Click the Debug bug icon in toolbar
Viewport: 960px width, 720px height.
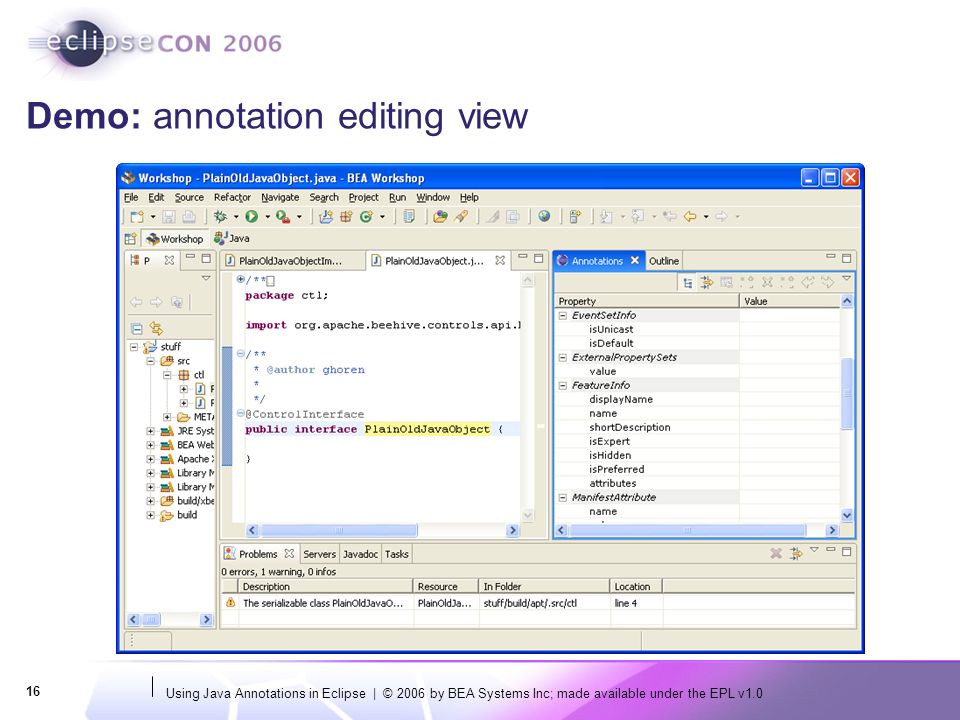point(220,217)
